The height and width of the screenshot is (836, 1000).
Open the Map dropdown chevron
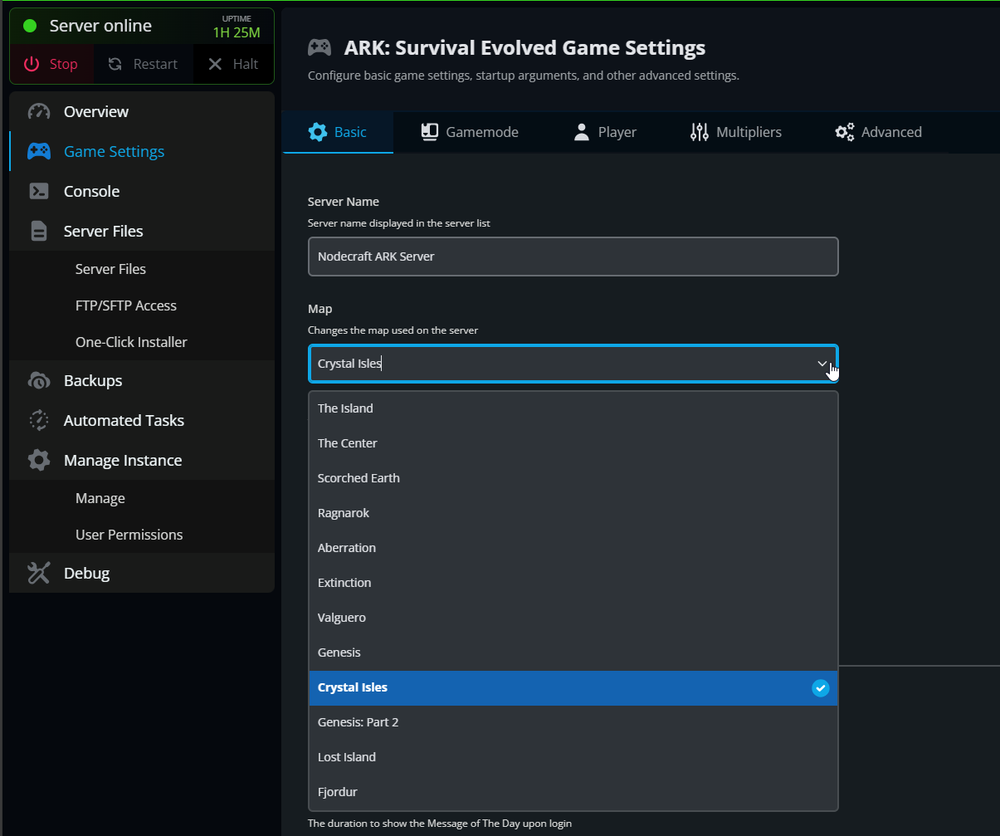[822, 363]
